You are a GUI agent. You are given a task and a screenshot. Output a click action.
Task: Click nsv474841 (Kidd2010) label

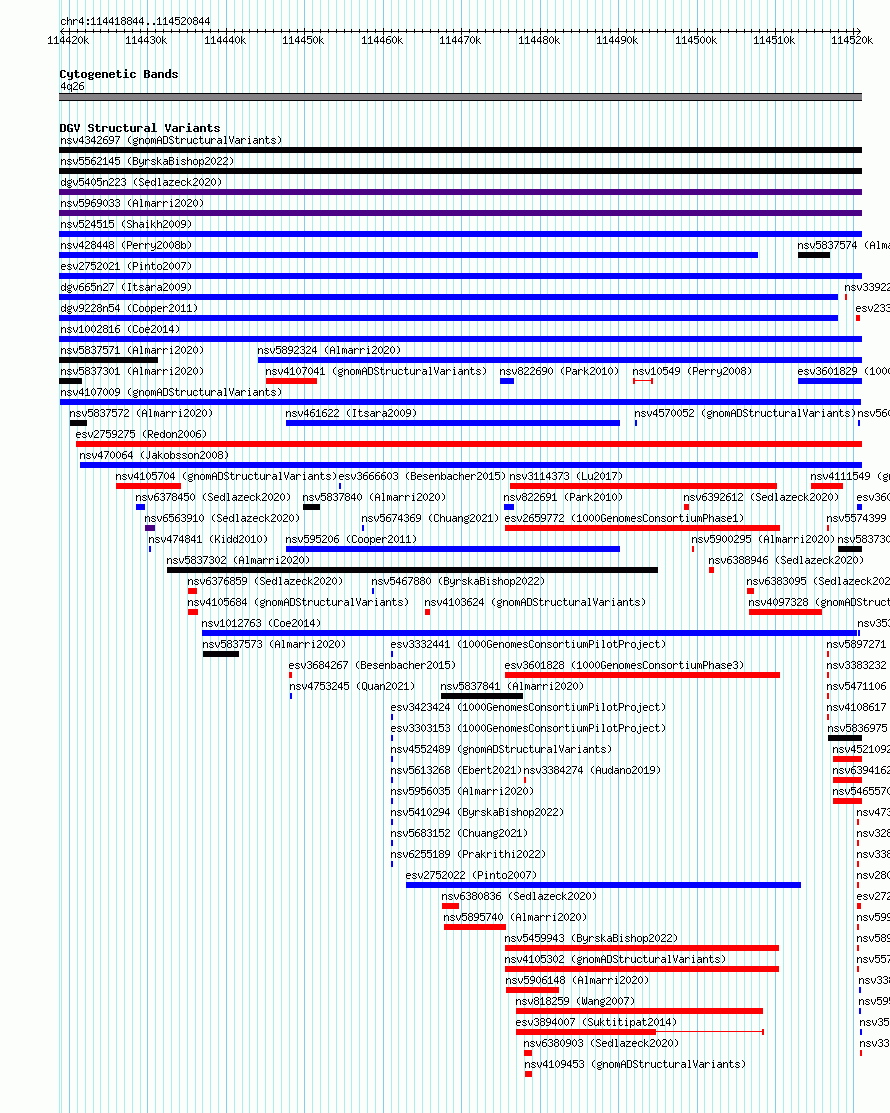point(208,539)
